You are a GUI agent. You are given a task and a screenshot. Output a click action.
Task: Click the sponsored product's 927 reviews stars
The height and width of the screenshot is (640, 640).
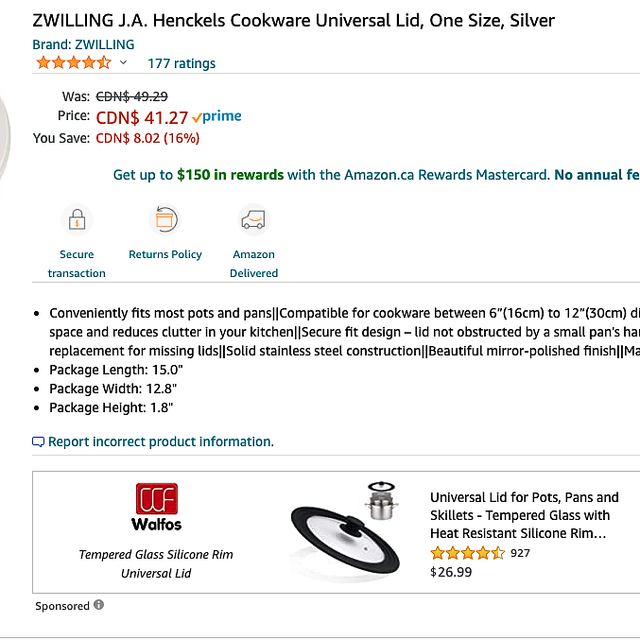coord(468,553)
